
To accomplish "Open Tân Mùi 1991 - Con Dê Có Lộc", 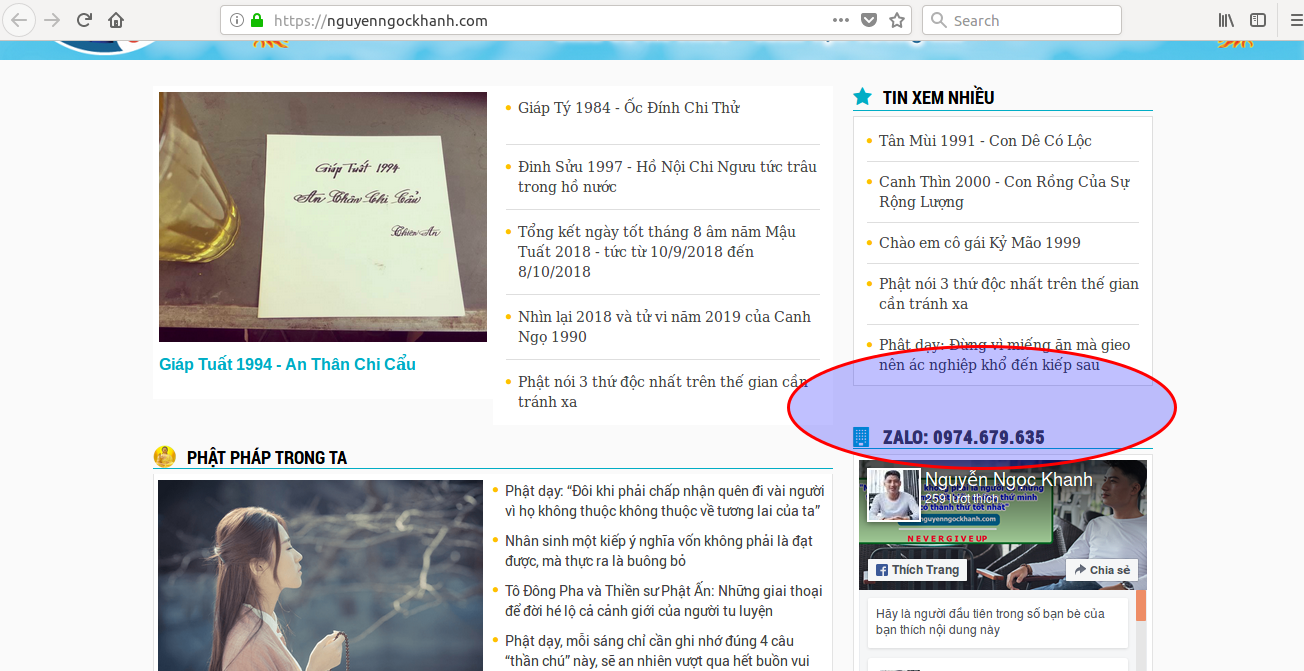I will [985, 141].
